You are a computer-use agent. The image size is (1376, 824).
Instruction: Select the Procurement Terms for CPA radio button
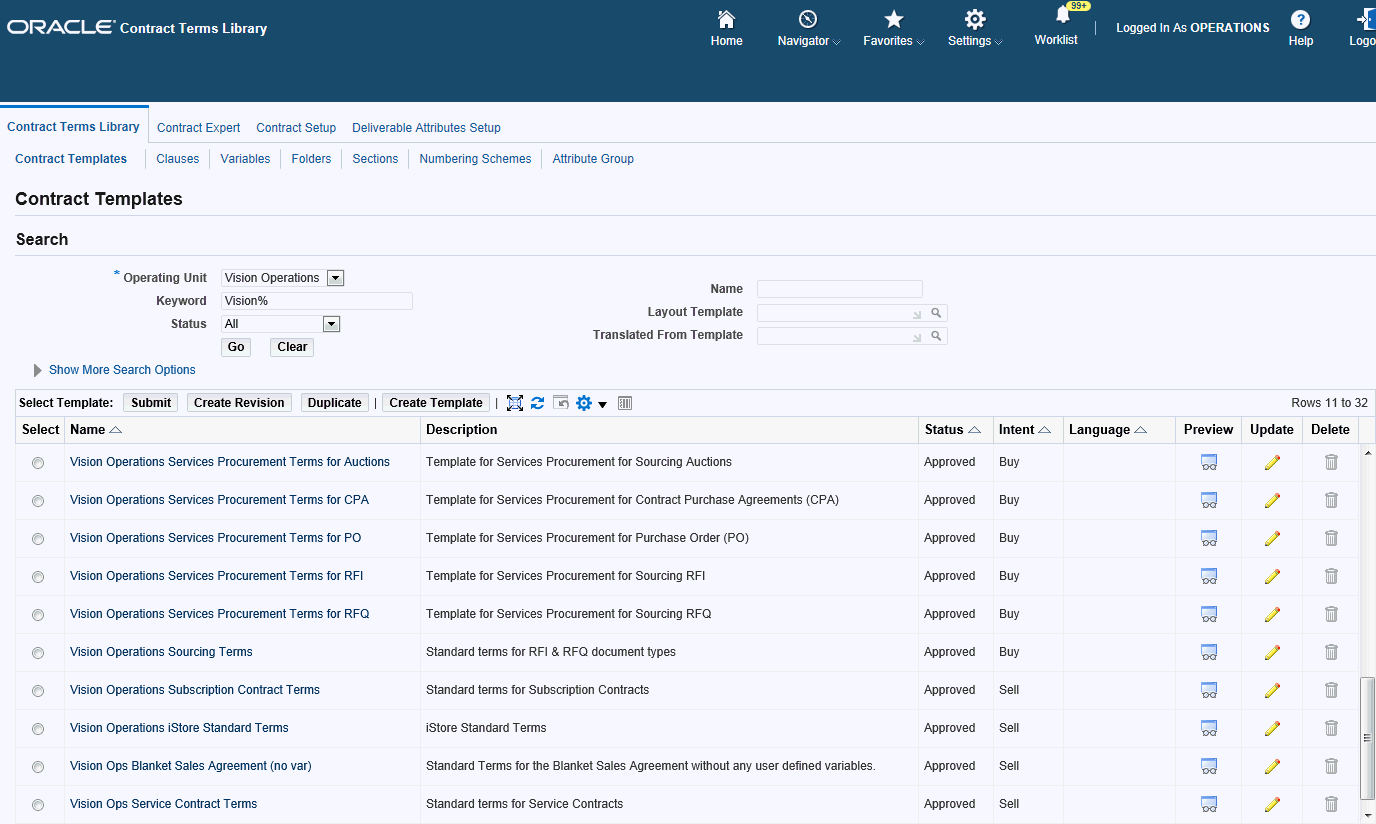point(38,501)
